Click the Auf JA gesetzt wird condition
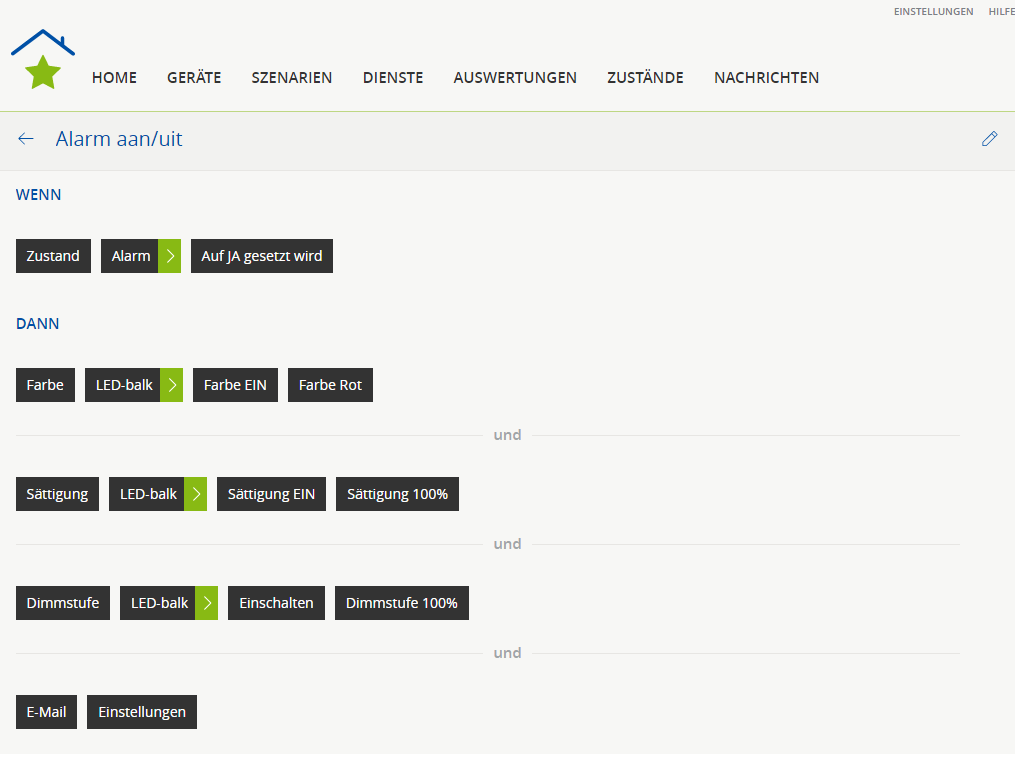Image resolution: width=1015 pixels, height=767 pixels. (262, 256)
